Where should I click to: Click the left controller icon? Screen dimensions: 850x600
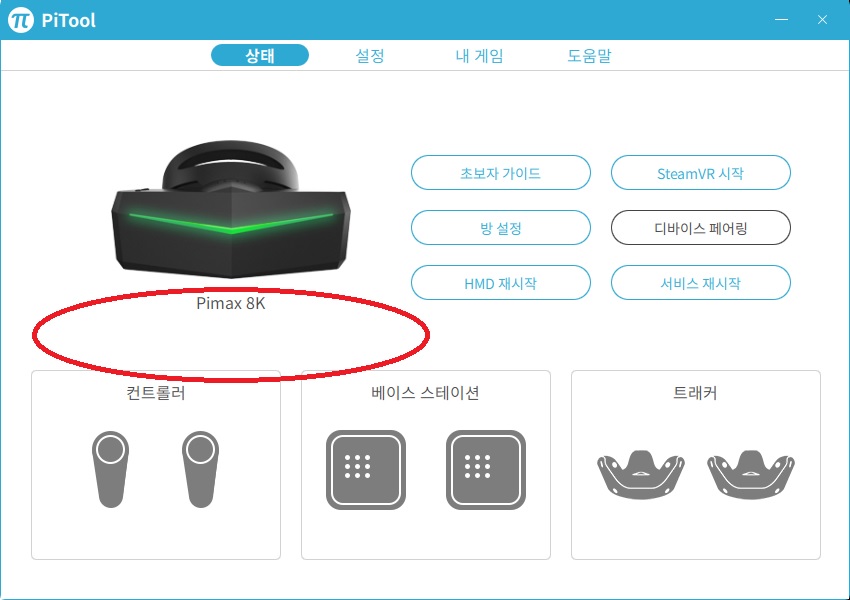(111, 469)
